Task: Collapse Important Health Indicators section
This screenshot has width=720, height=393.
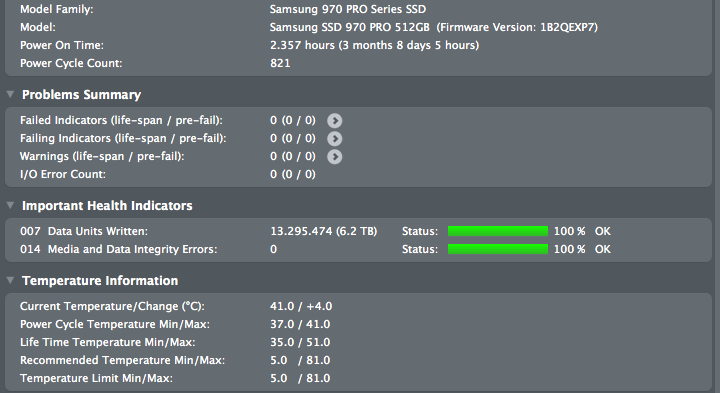Action: 10,205
